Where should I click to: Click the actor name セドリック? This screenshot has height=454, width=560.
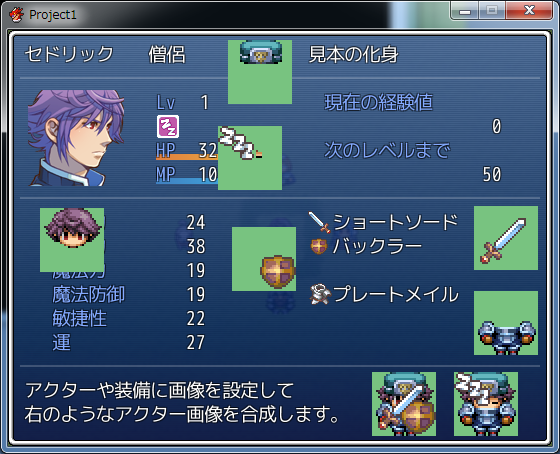point(69,55)
